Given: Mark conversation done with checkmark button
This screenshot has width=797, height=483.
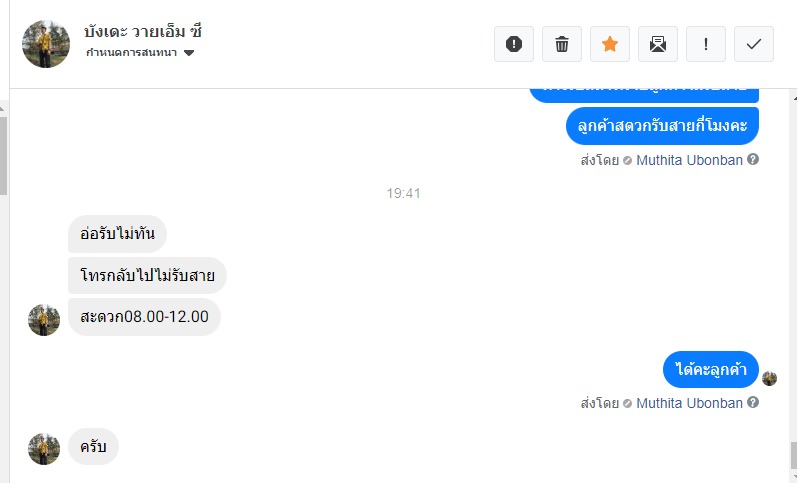Looking at the screenshot, I should coord(754,44).
